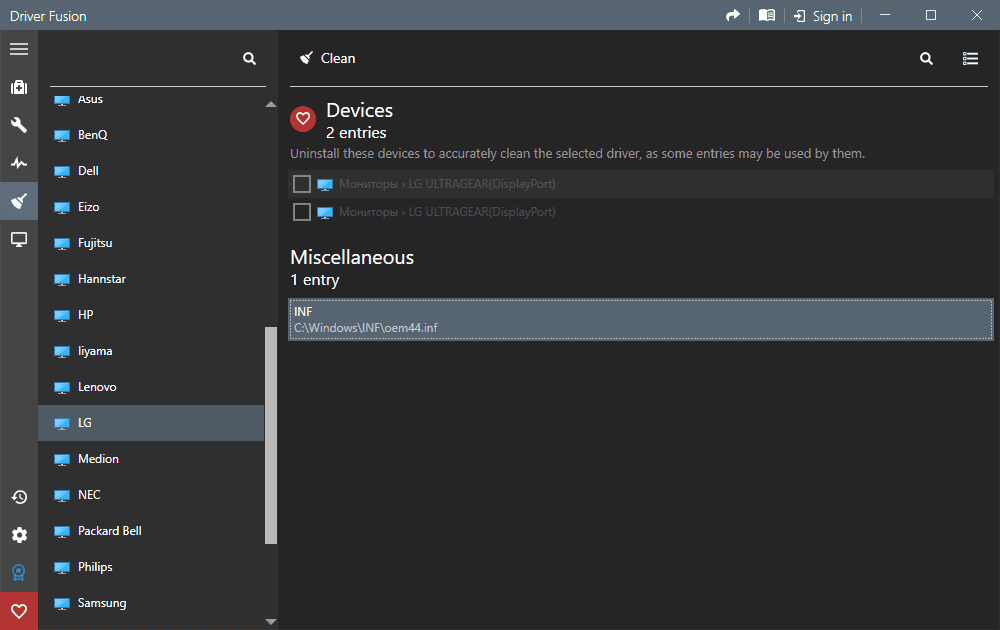Open the health check medkit icon
This screenshot has height=630, width=1000.
pyautogui.click(x=19, y=87)
